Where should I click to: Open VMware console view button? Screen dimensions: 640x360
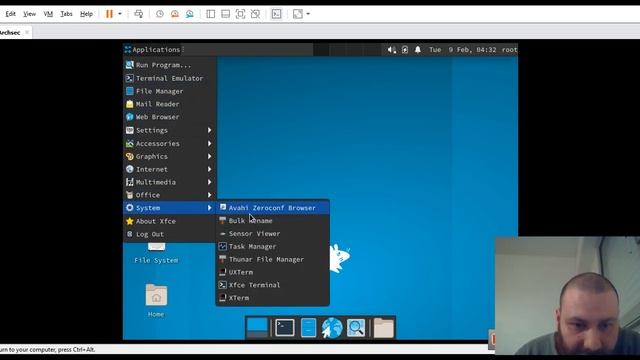coord(276,14)
